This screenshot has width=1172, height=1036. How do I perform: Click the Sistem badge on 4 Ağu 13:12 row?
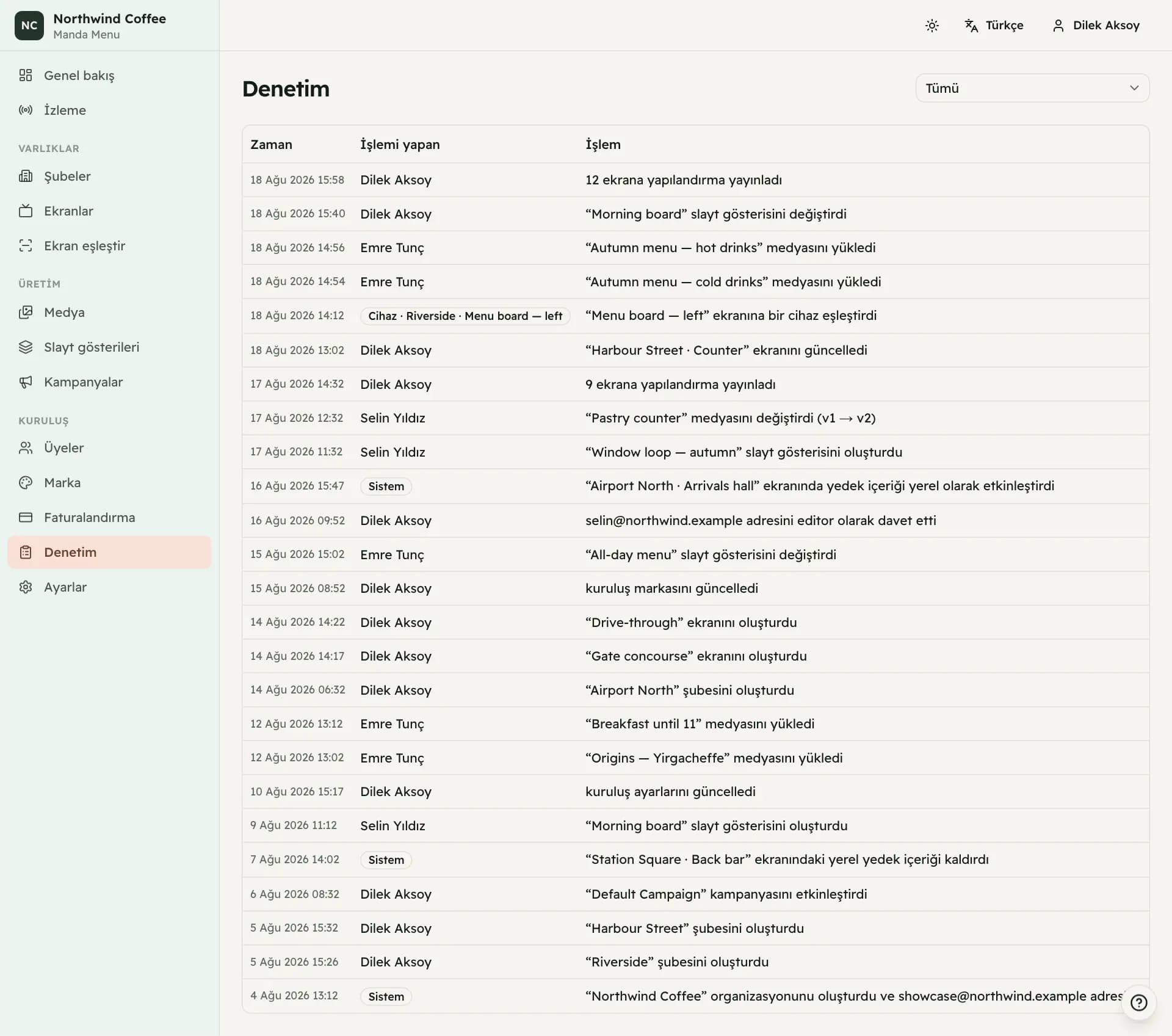386,996
